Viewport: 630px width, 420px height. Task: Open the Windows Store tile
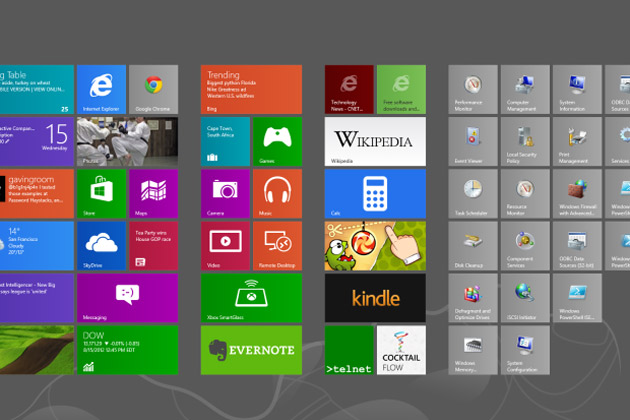click(x=101, y=192)
